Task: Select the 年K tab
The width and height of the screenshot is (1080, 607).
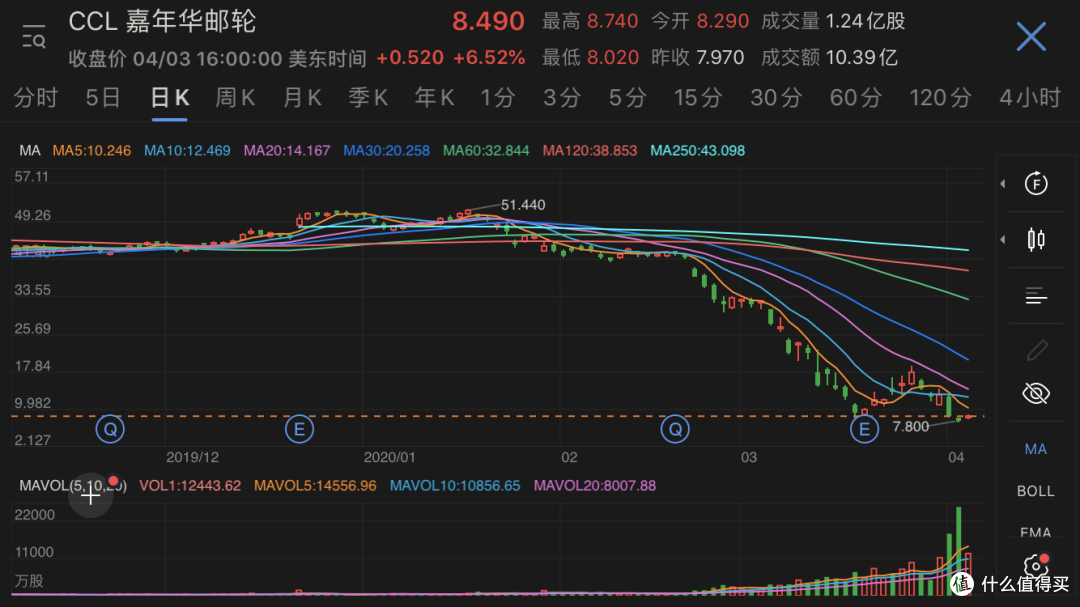Action: click(434, 98)
